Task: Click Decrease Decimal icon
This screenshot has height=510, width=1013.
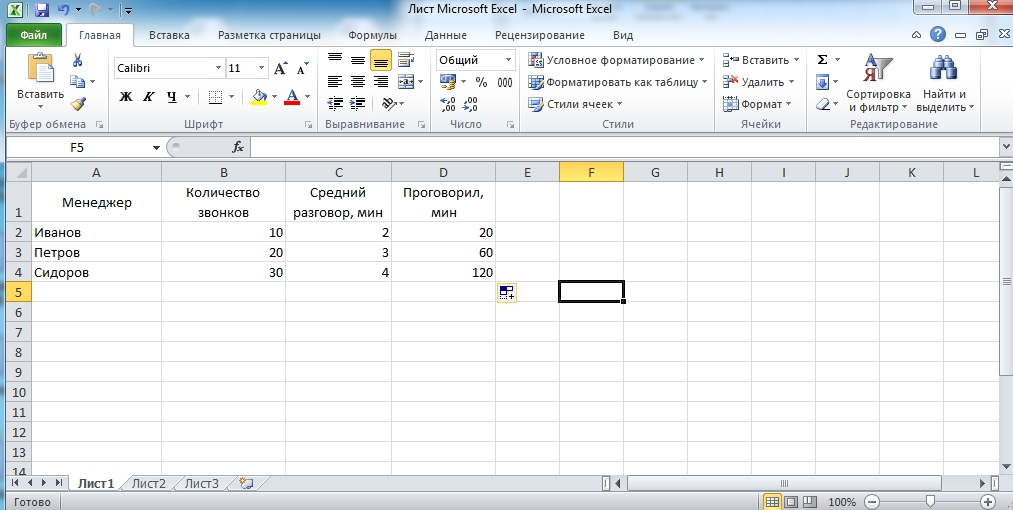Action: coord(471,104)
